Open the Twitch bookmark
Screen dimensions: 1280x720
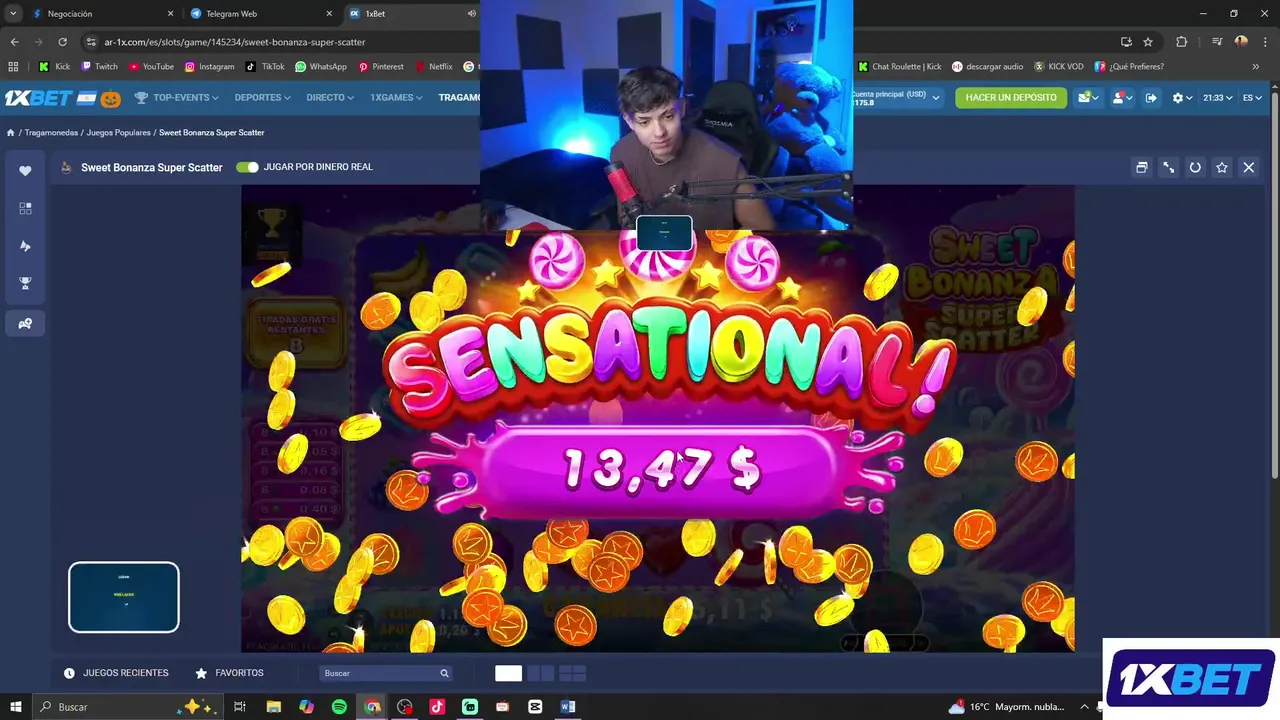pyautogui.click(x=99, y=67)
